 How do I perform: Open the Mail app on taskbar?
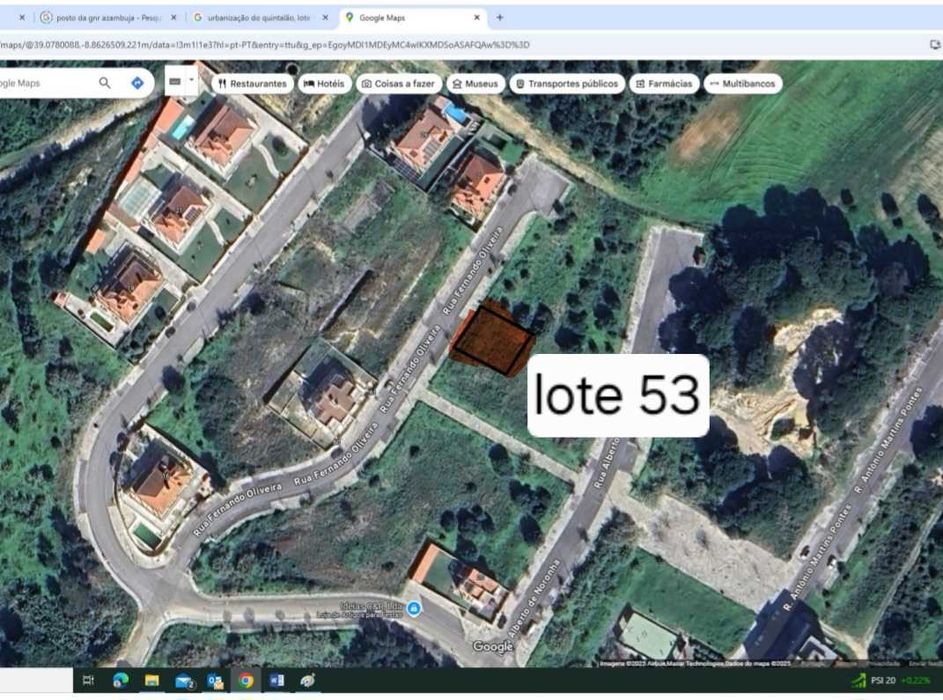click(184, 681)
